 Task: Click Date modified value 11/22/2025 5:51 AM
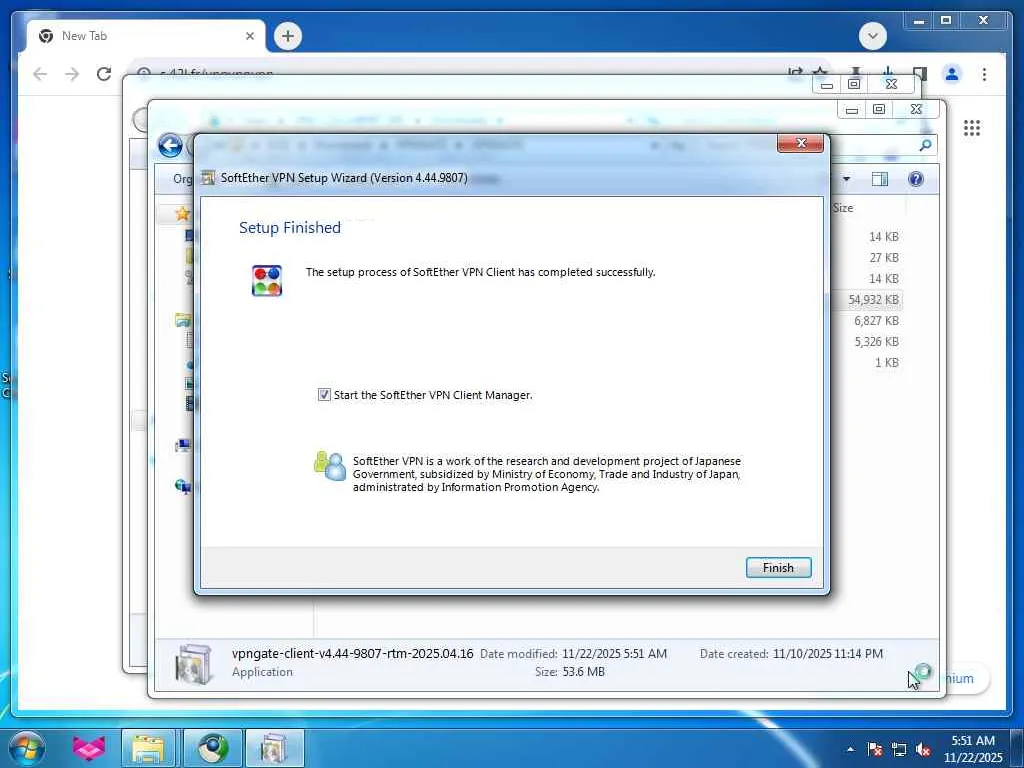(615, 654)
